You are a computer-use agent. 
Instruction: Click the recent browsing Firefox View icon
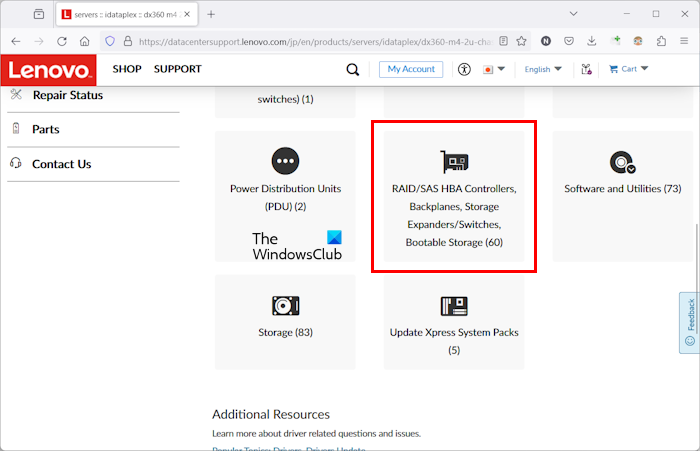[x=39, y=14]
